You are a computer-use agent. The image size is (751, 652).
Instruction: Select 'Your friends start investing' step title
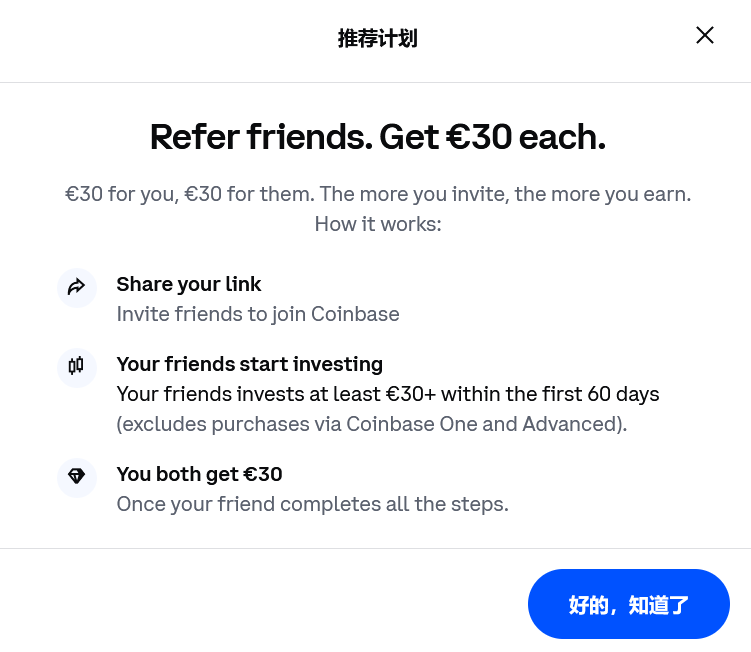click(250, 364)
